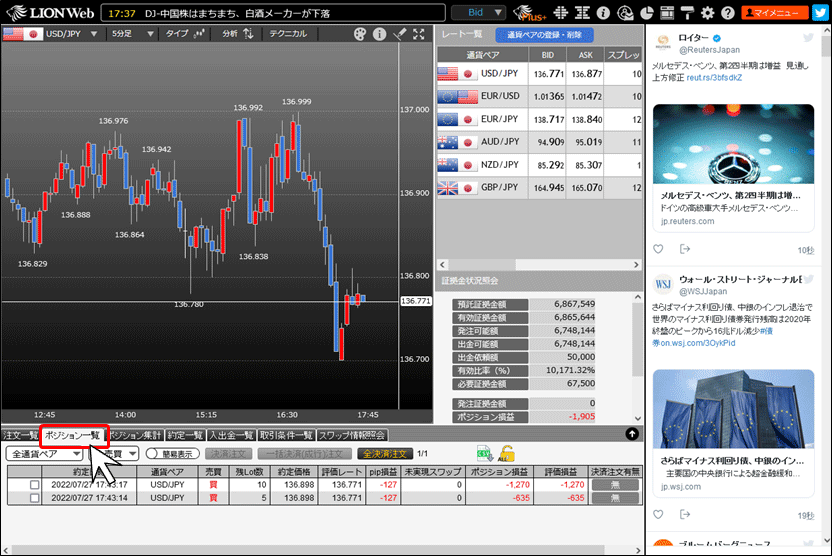Viewport: 832px width, 556px height.
Task: Click the USD/JPY ASK price 136.877
Action: pos(586,74)
